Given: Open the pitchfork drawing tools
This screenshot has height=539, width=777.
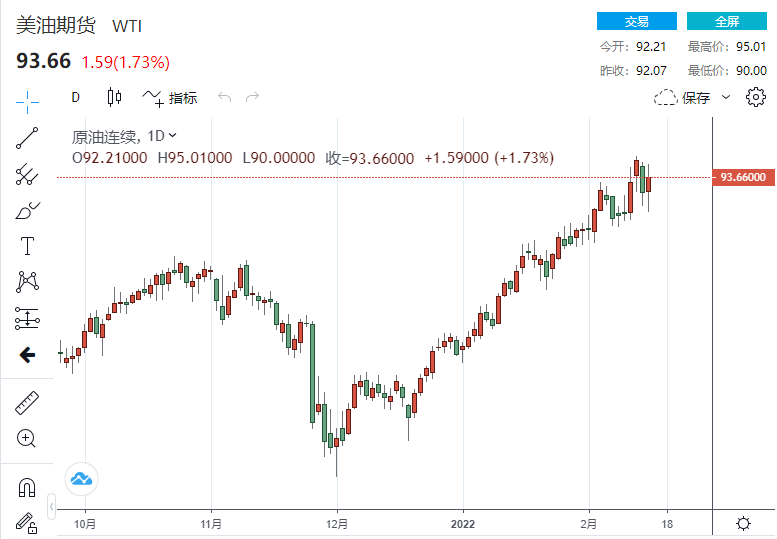Looking at the screenshot, I should 27,175.
